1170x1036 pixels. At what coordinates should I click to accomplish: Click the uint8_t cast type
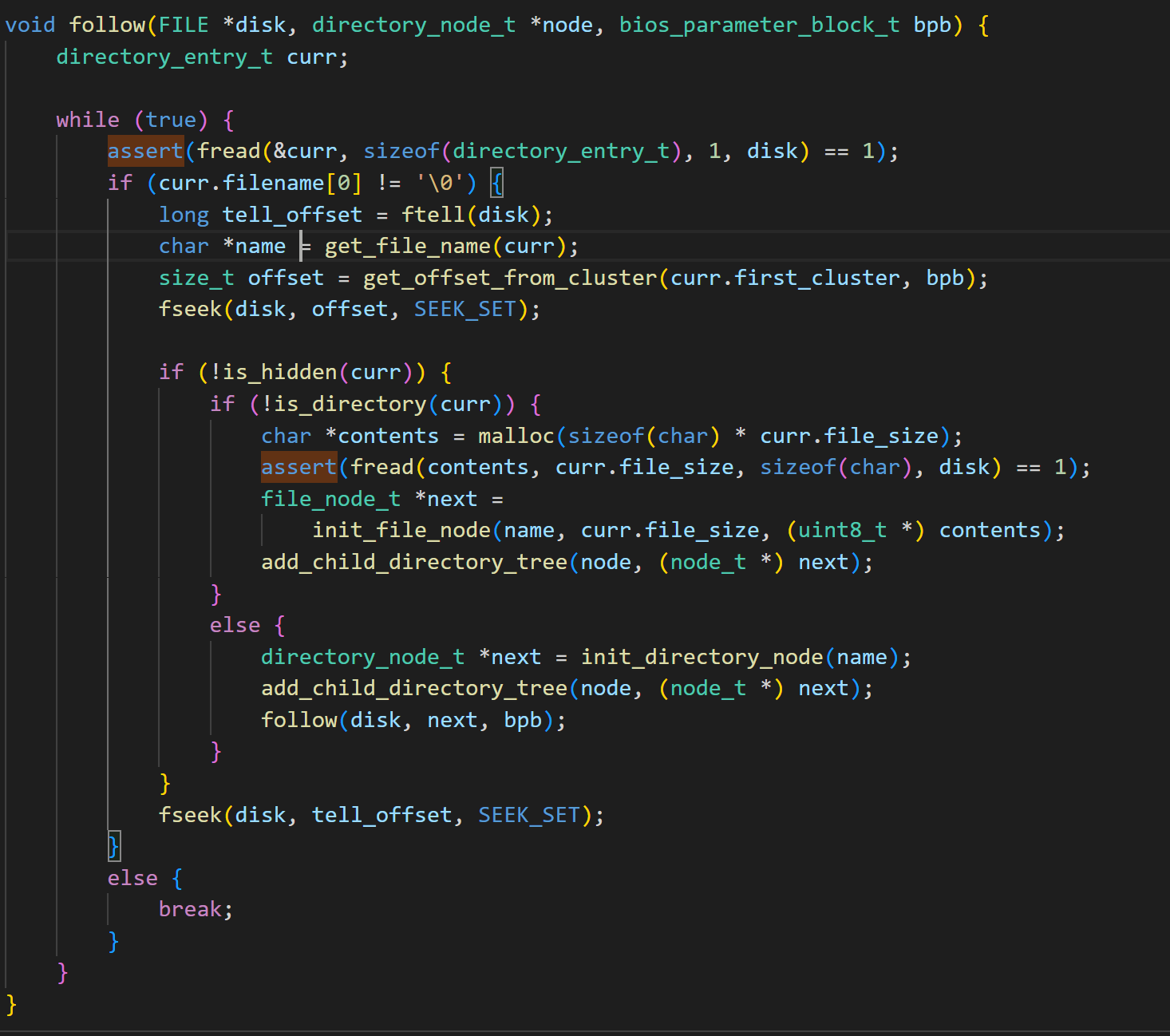pyautogui.click(x=841, y=531)
